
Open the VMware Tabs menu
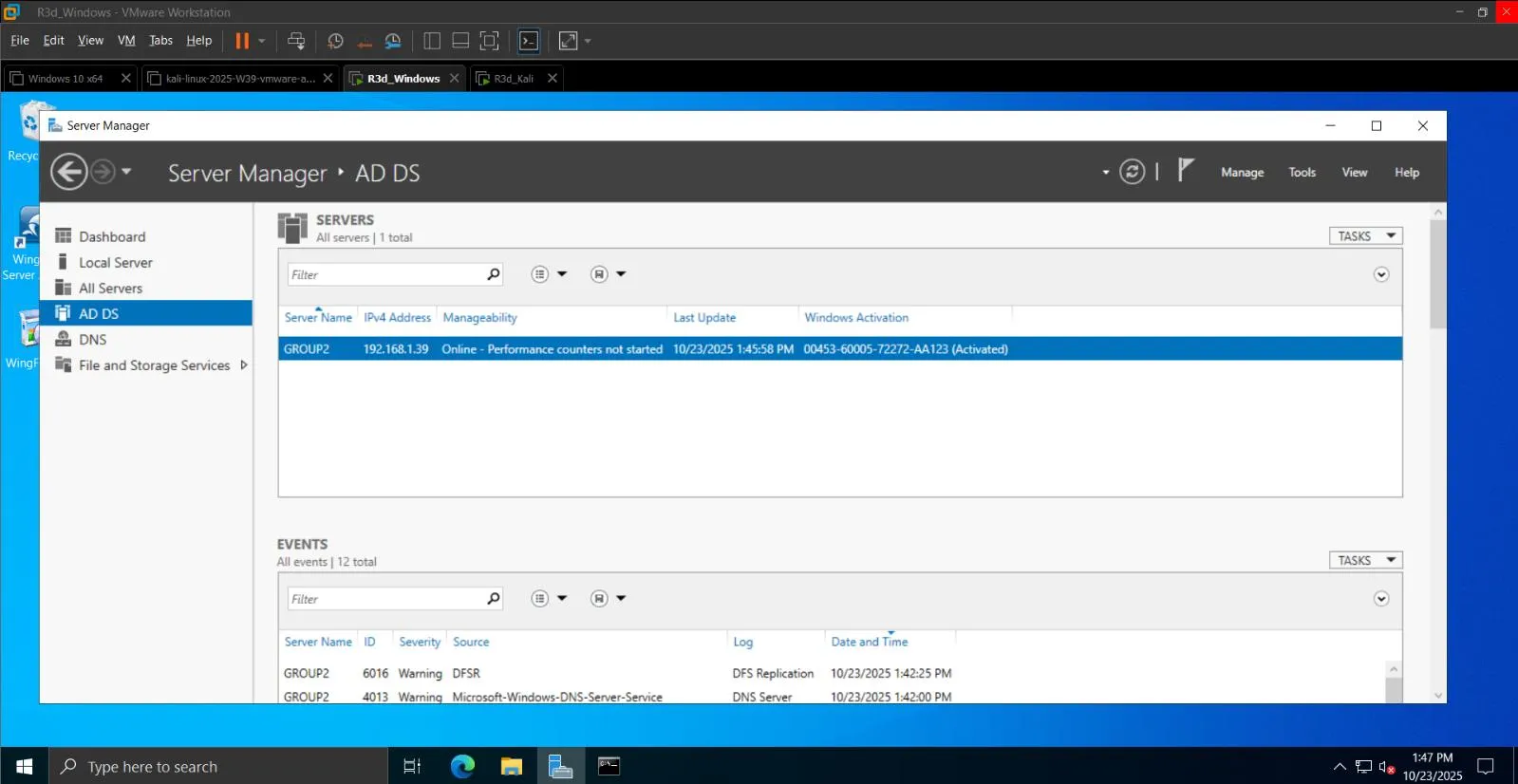click(x=160, y=41)
